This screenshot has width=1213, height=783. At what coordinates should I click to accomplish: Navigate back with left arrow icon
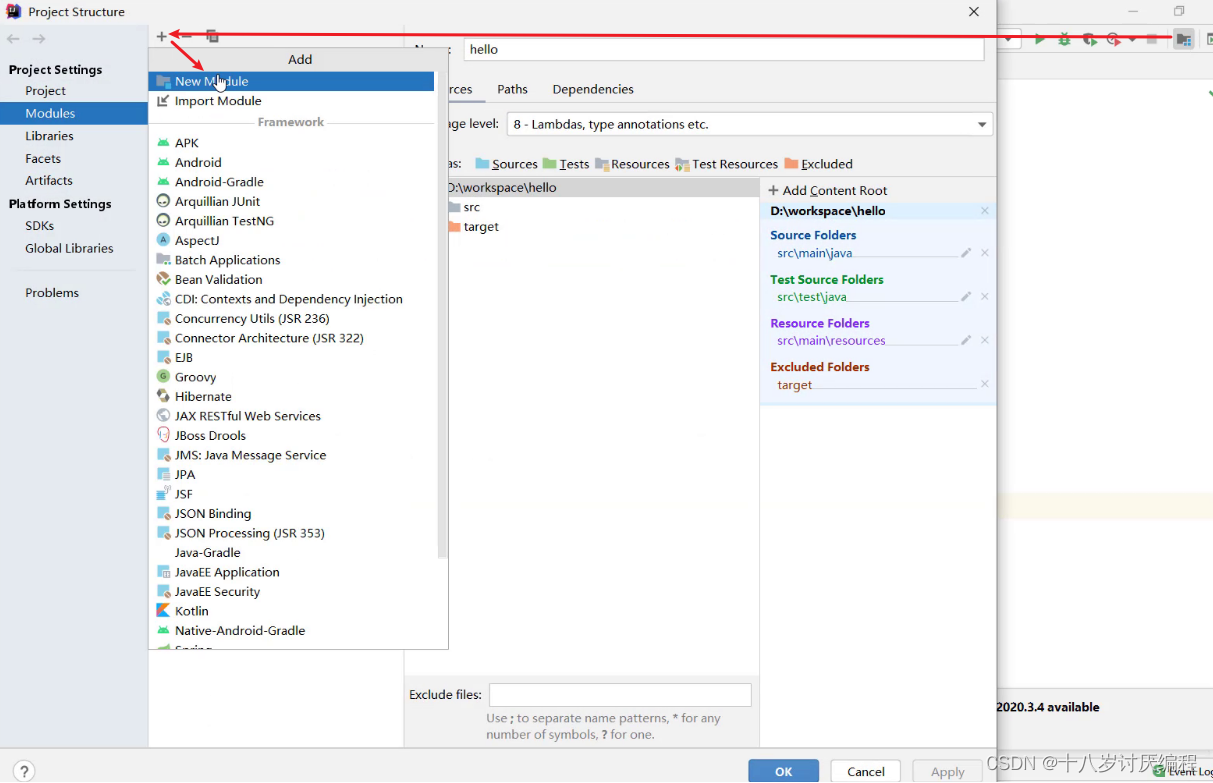click(13, 39)
